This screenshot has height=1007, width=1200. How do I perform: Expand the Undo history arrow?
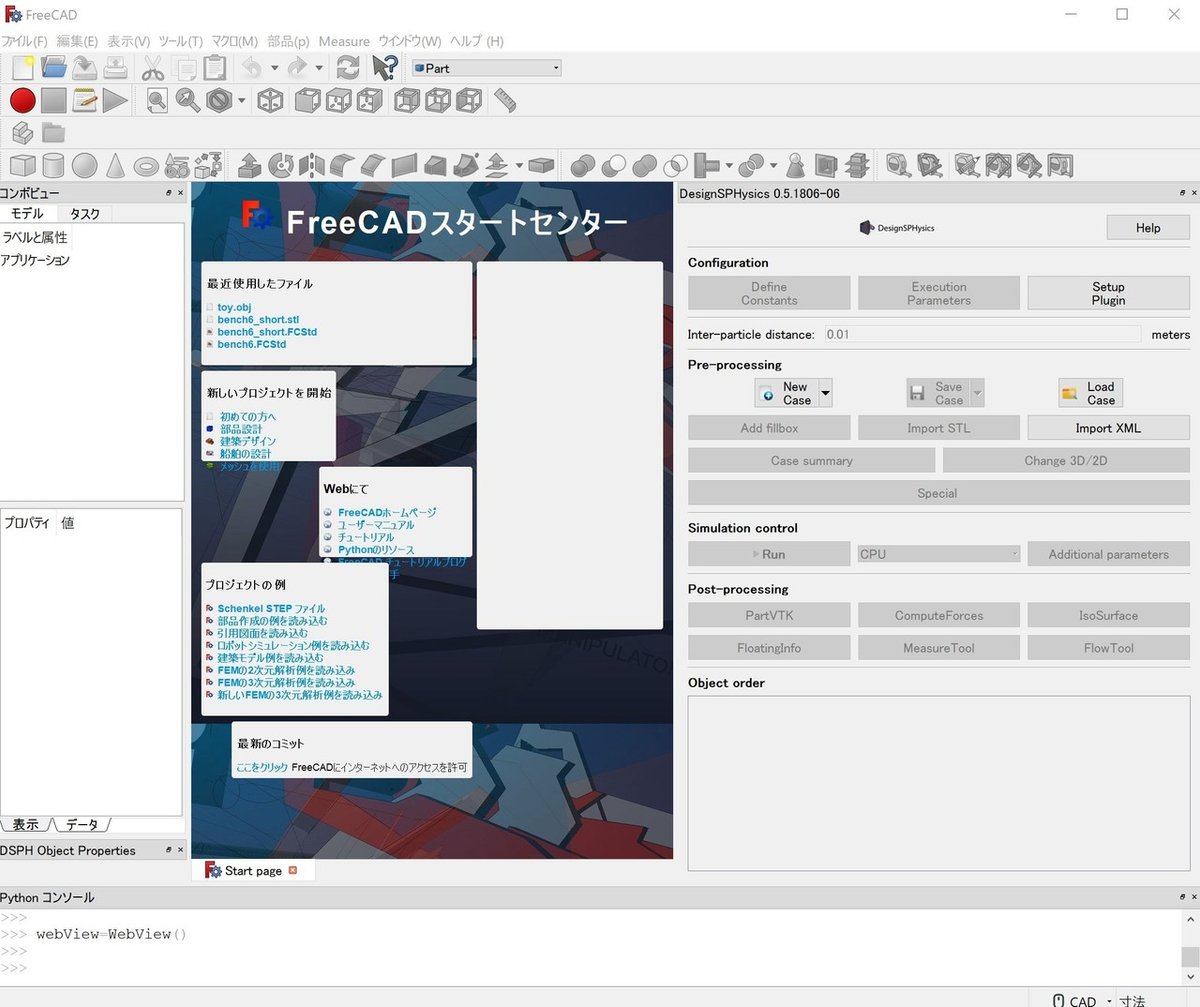pos(273,68)
